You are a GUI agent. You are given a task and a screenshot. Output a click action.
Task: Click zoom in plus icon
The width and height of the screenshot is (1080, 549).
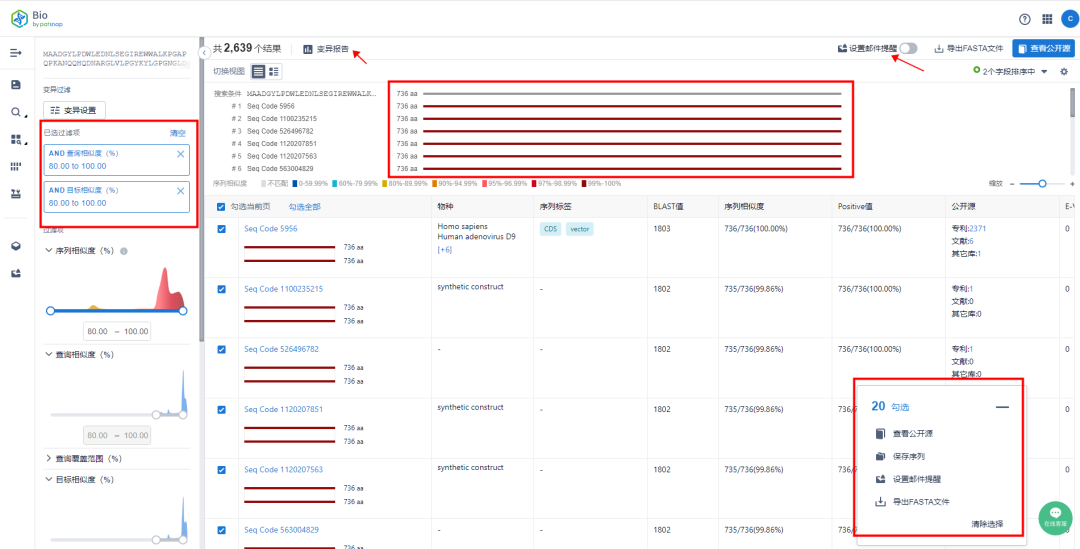click(x=1072, y=184)
